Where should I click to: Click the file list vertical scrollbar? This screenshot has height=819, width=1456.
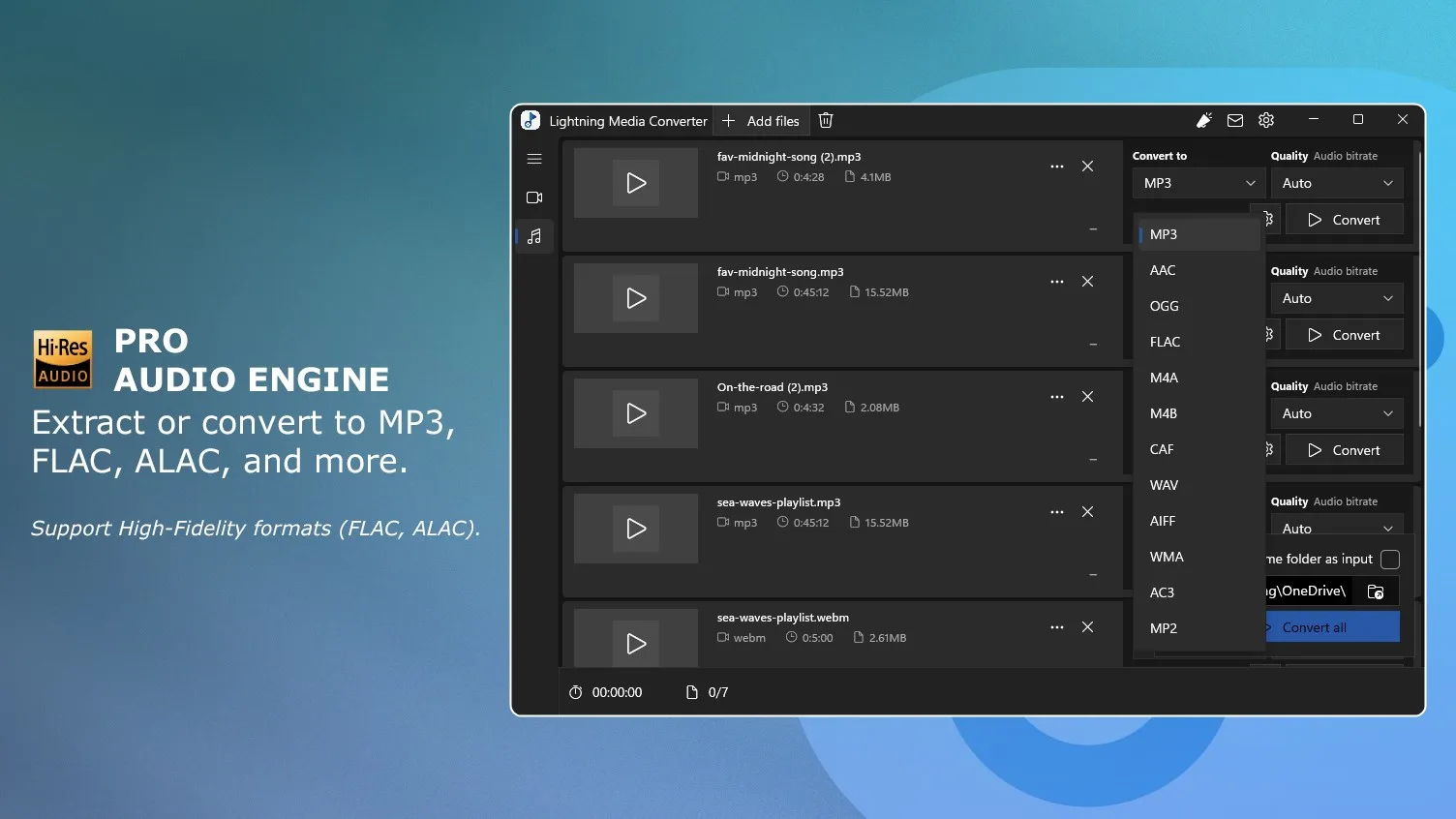[1419, 290]
